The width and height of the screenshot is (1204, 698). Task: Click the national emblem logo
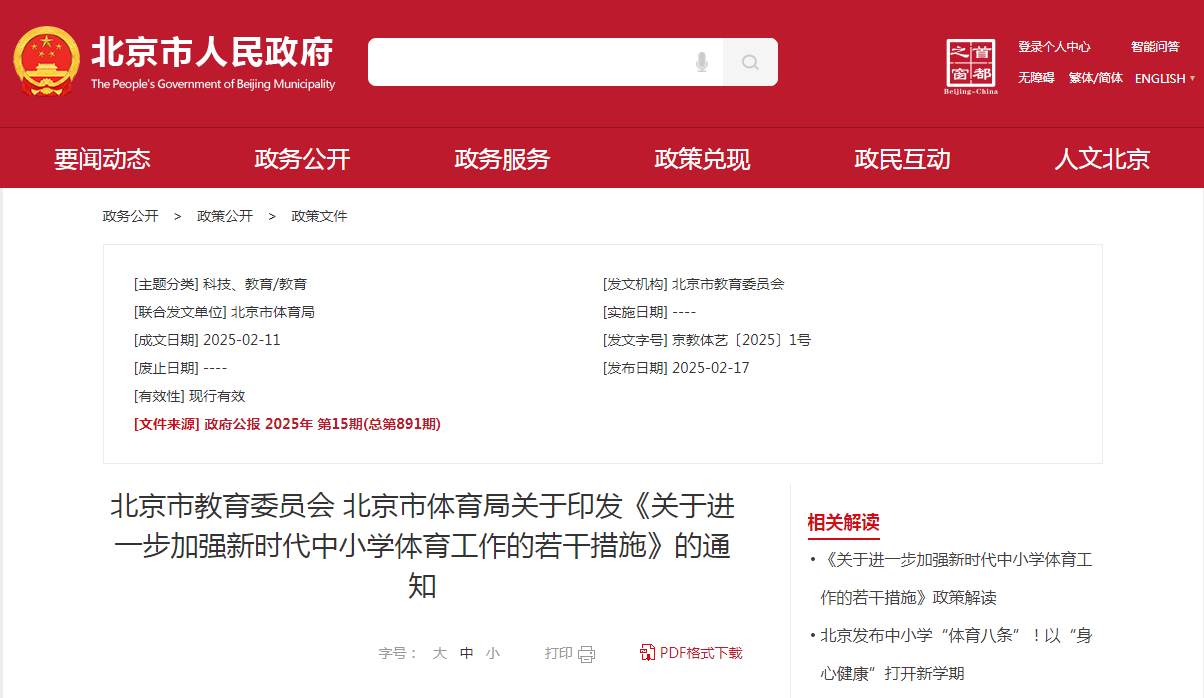46,62
